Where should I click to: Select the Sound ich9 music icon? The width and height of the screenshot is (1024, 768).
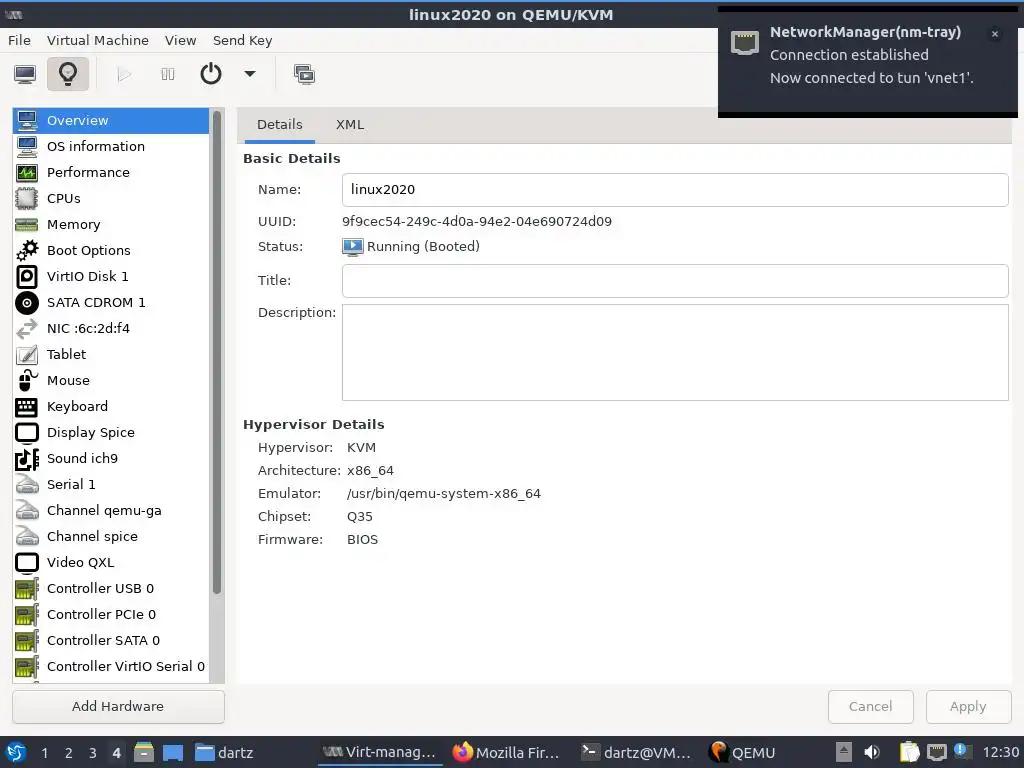27,458
